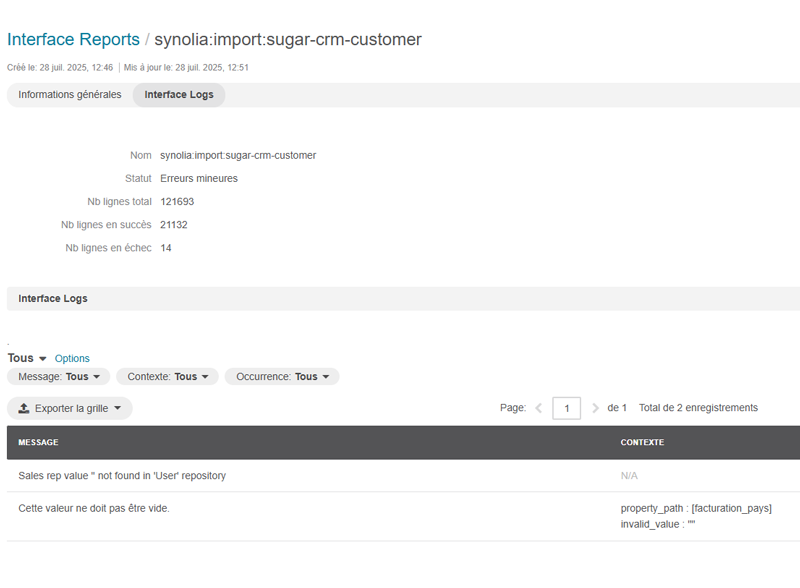Expand the Occurrence filter dropdown
This screenshot has height=588, width=800.
point(282,377)
